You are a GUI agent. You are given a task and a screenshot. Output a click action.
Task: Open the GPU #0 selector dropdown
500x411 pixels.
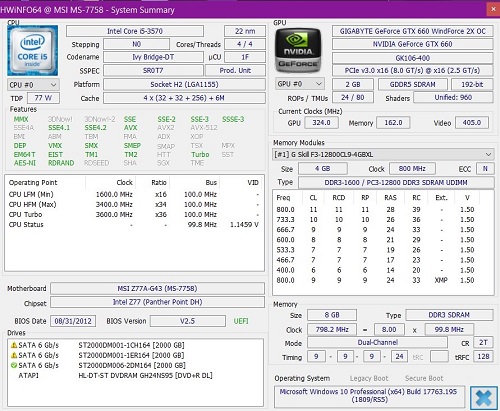click(x=300, y=84)
